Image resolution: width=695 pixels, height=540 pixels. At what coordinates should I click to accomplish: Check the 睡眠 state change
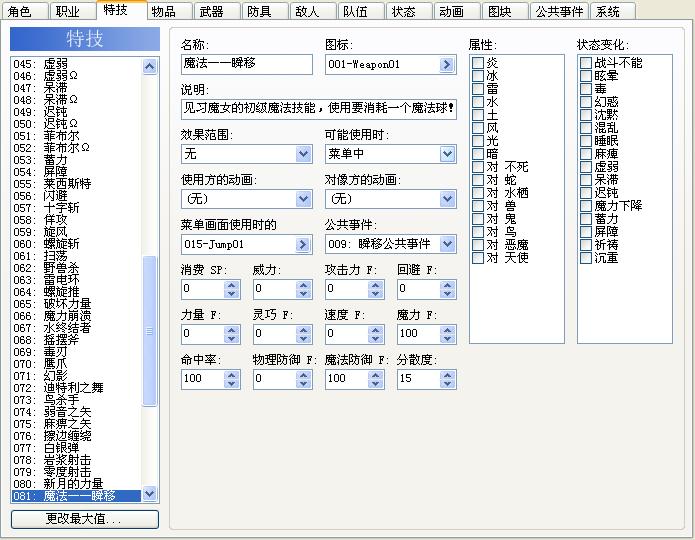pyautogui.click(x=586, y=141)
